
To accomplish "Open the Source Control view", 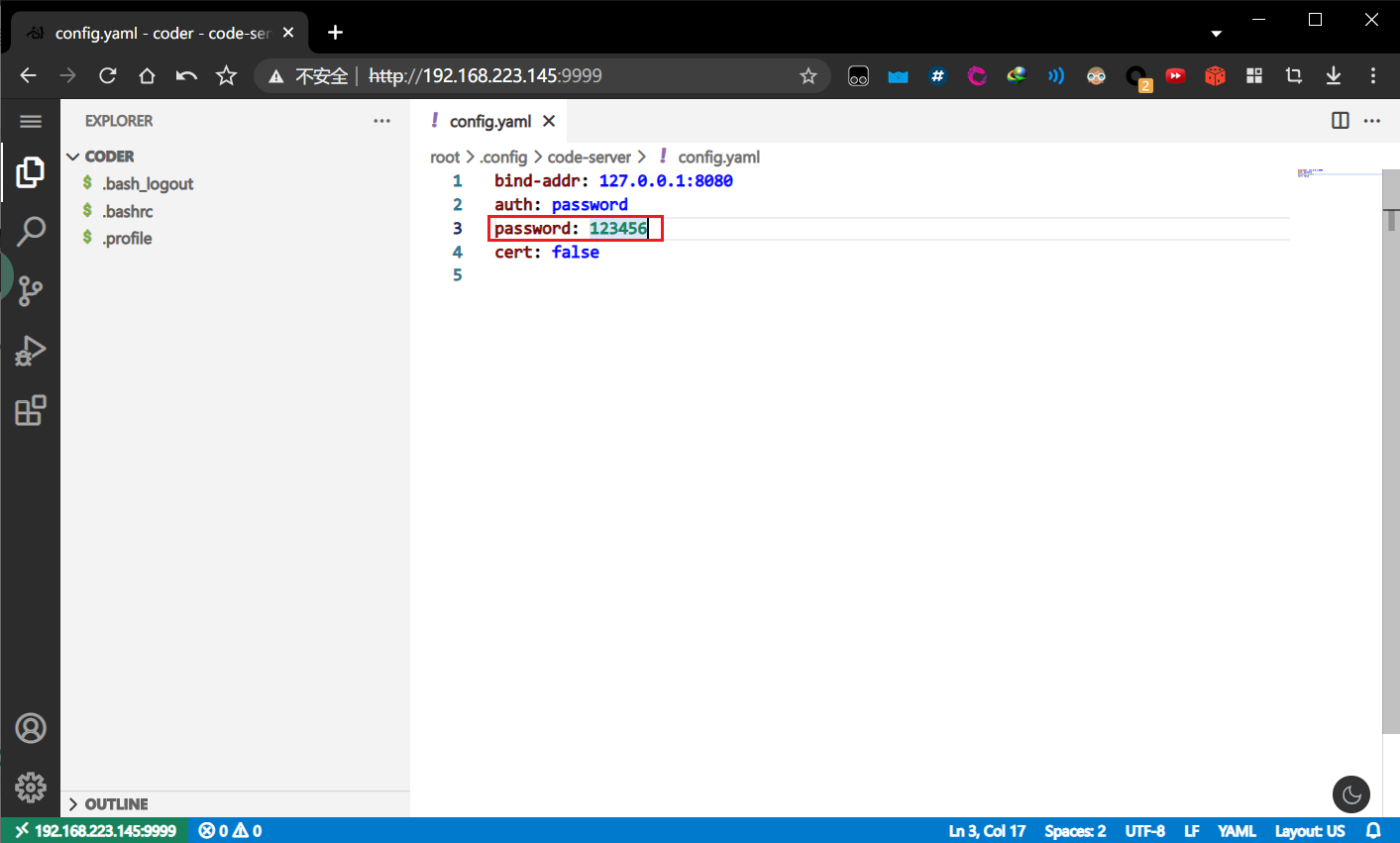I will (31, 290).
